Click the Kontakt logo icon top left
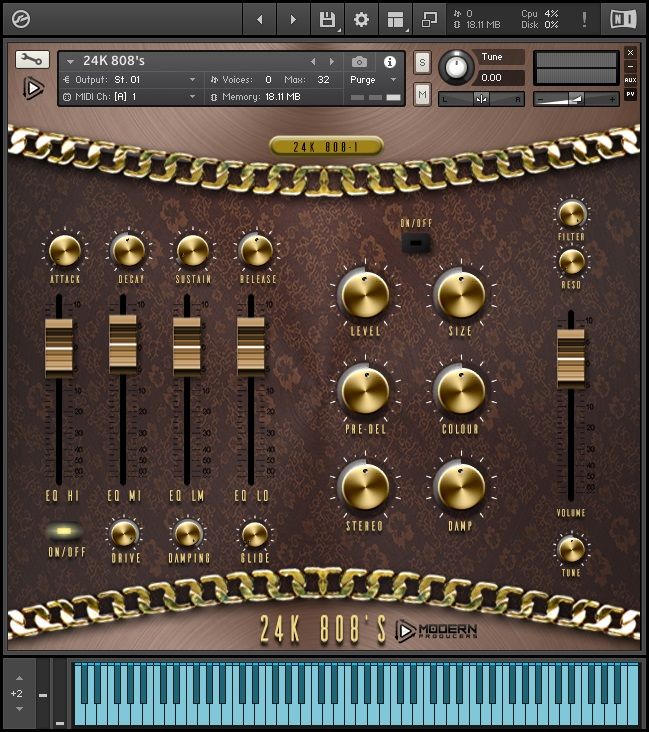 click(x=19, y=18)
